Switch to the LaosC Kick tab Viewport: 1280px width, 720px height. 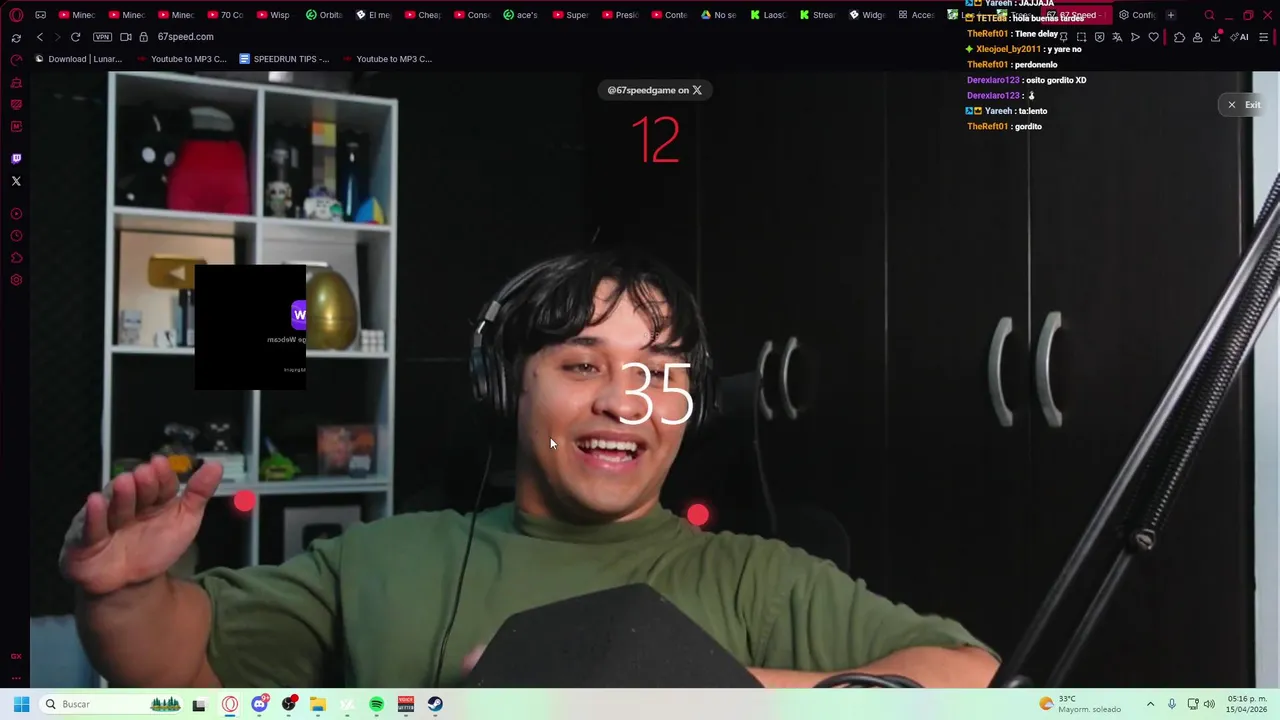point(769,15)
